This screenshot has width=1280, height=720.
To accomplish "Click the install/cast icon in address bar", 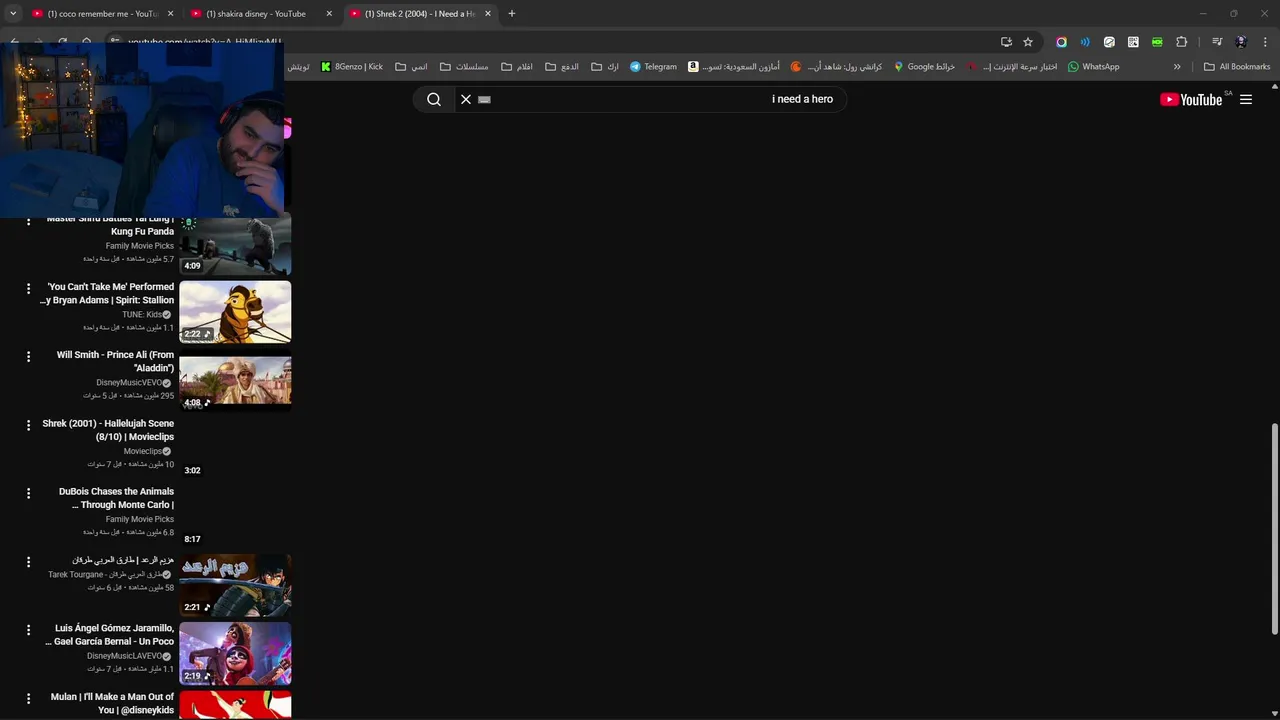I will tap(1006, 42).
